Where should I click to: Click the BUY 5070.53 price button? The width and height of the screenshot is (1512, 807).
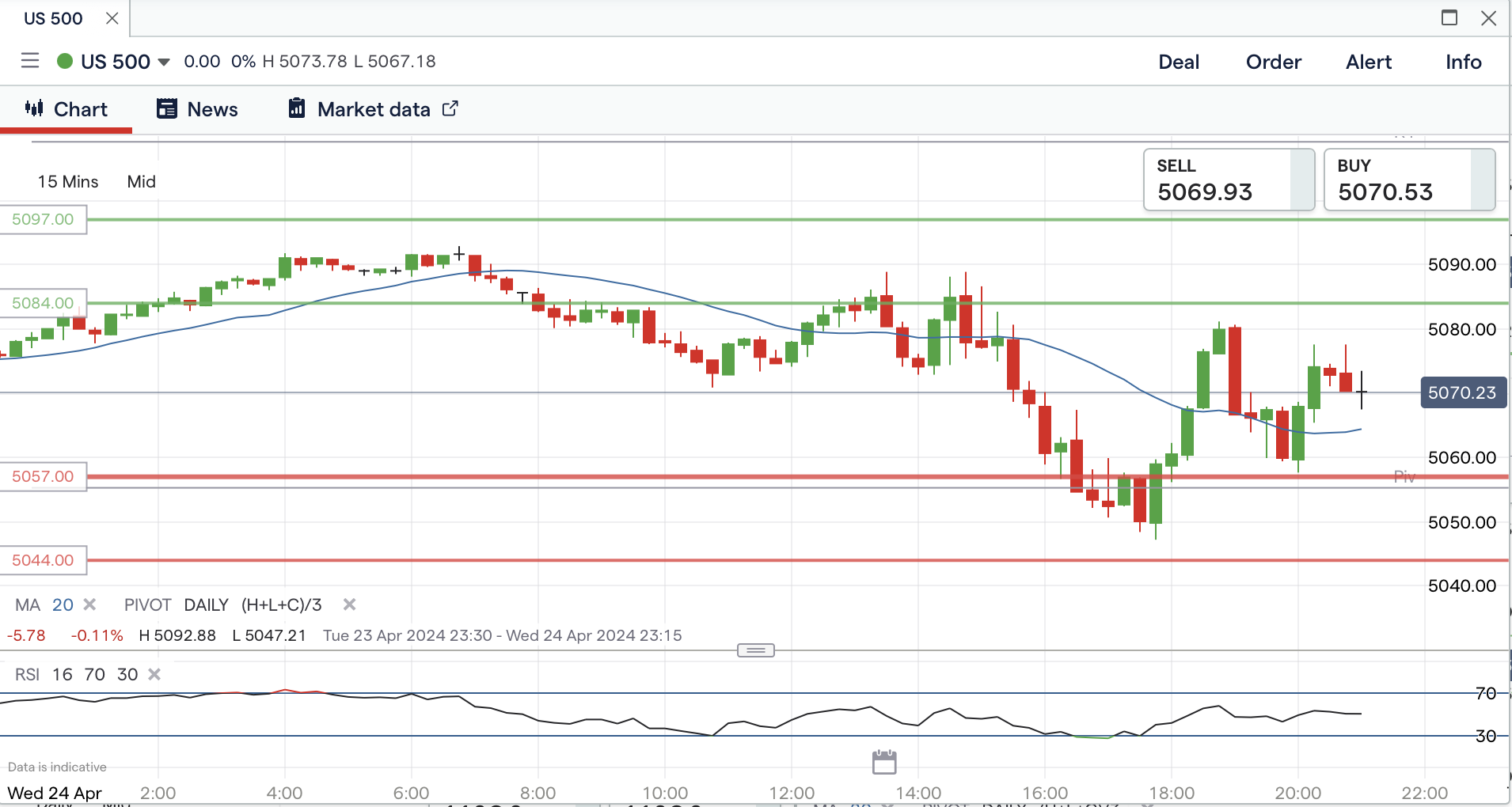click(1409, 180)
